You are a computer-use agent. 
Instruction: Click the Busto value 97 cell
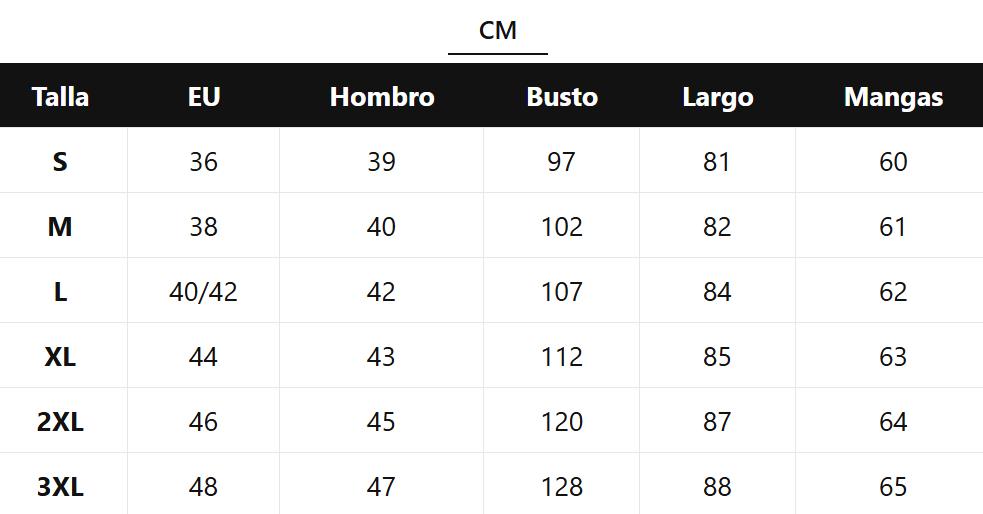(x=562, y=162)
